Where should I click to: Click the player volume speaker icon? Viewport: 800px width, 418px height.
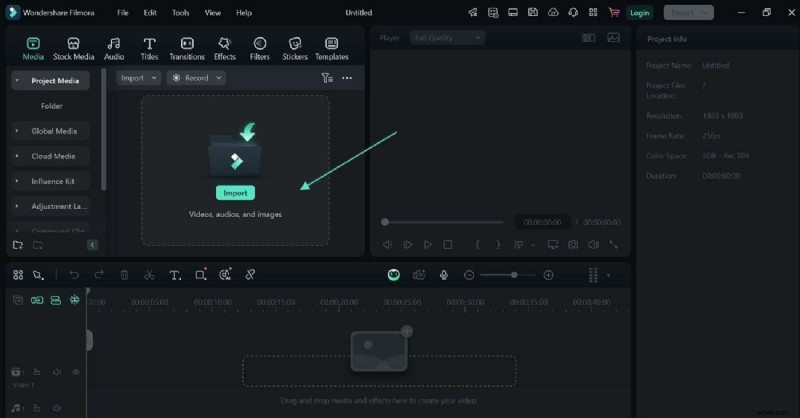(593, 245)
